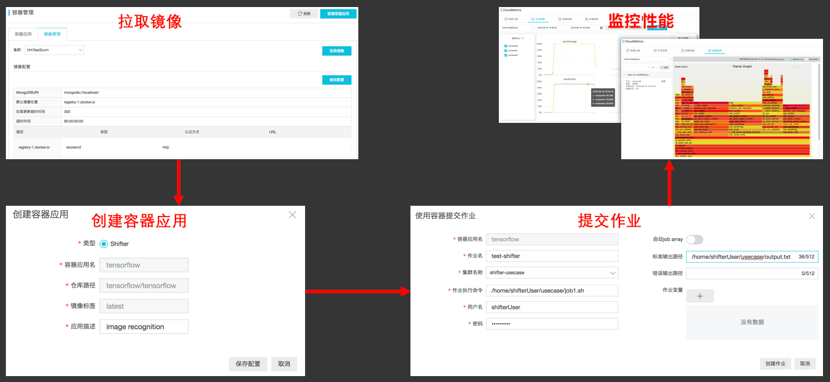Switch to the 容器应用 tab
830x382 pixels.
23,34
